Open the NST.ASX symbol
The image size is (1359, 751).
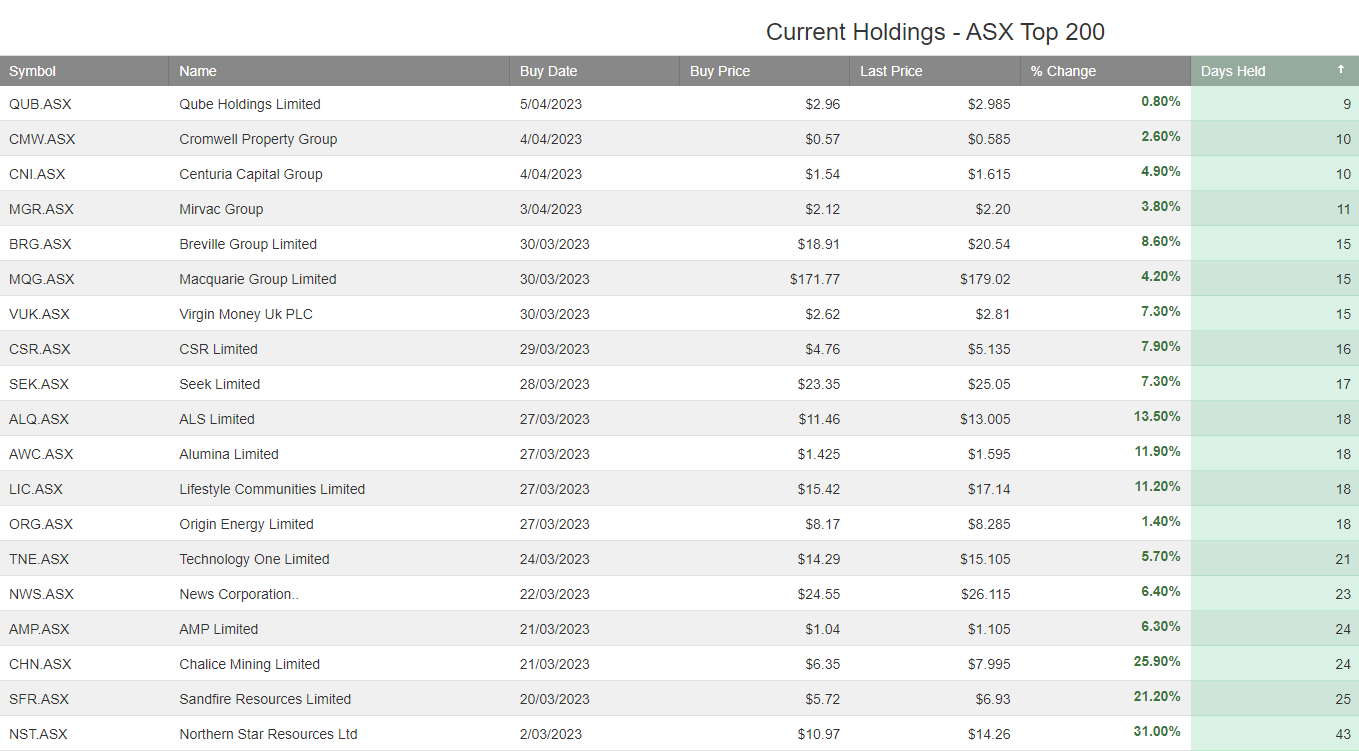(39, 734)
